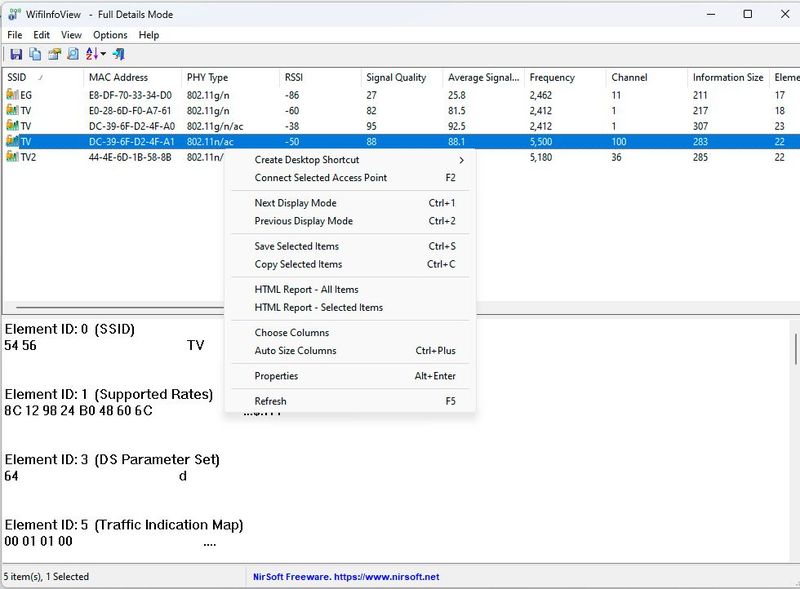Click the HTML report magnifier toolbar icon

tap(74, 54)
